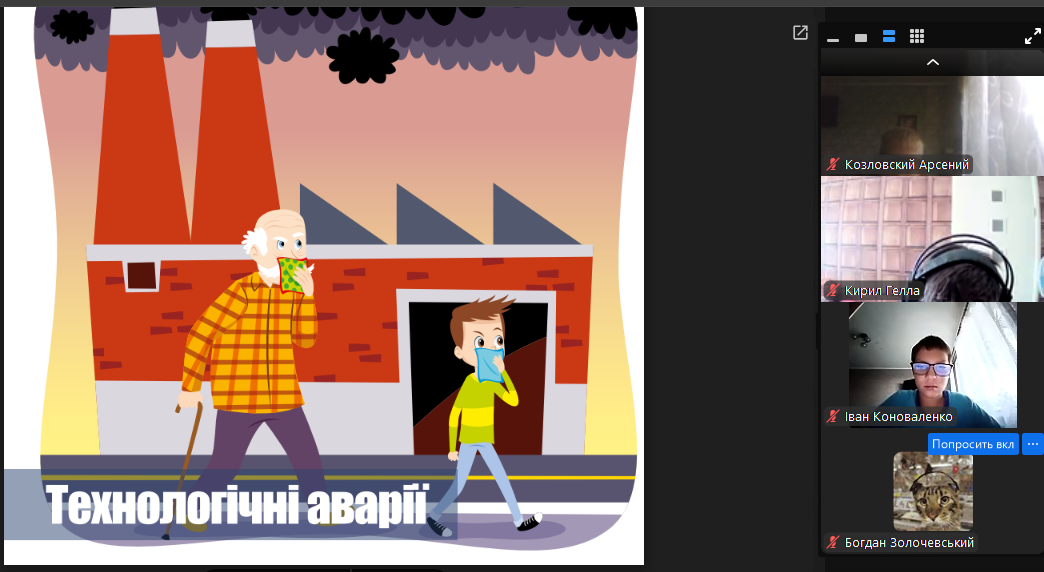Click the name label 'Богдан Золочевський'

pos(909,542)
